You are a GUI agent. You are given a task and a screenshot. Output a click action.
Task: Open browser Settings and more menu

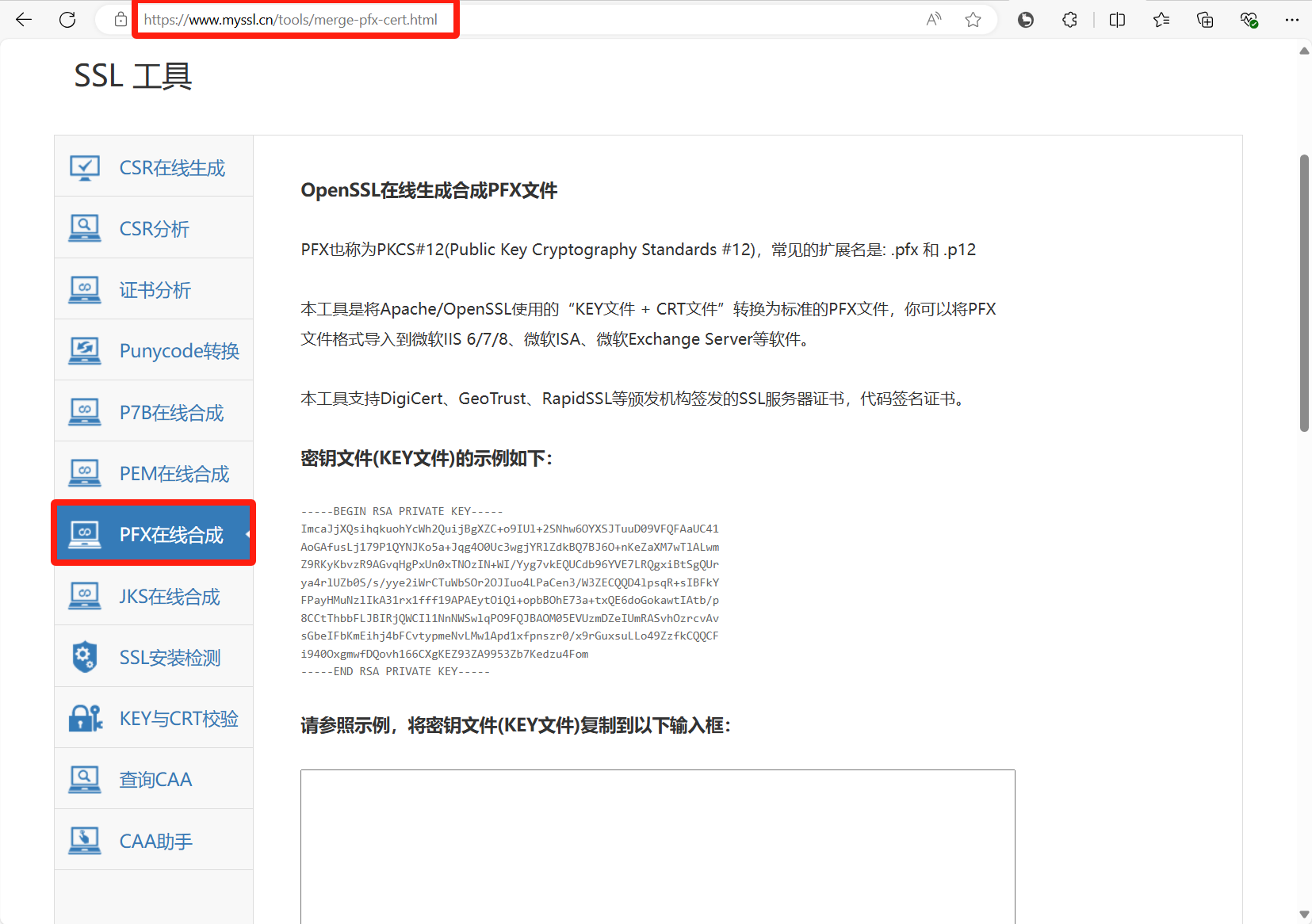coord(1291,20)
